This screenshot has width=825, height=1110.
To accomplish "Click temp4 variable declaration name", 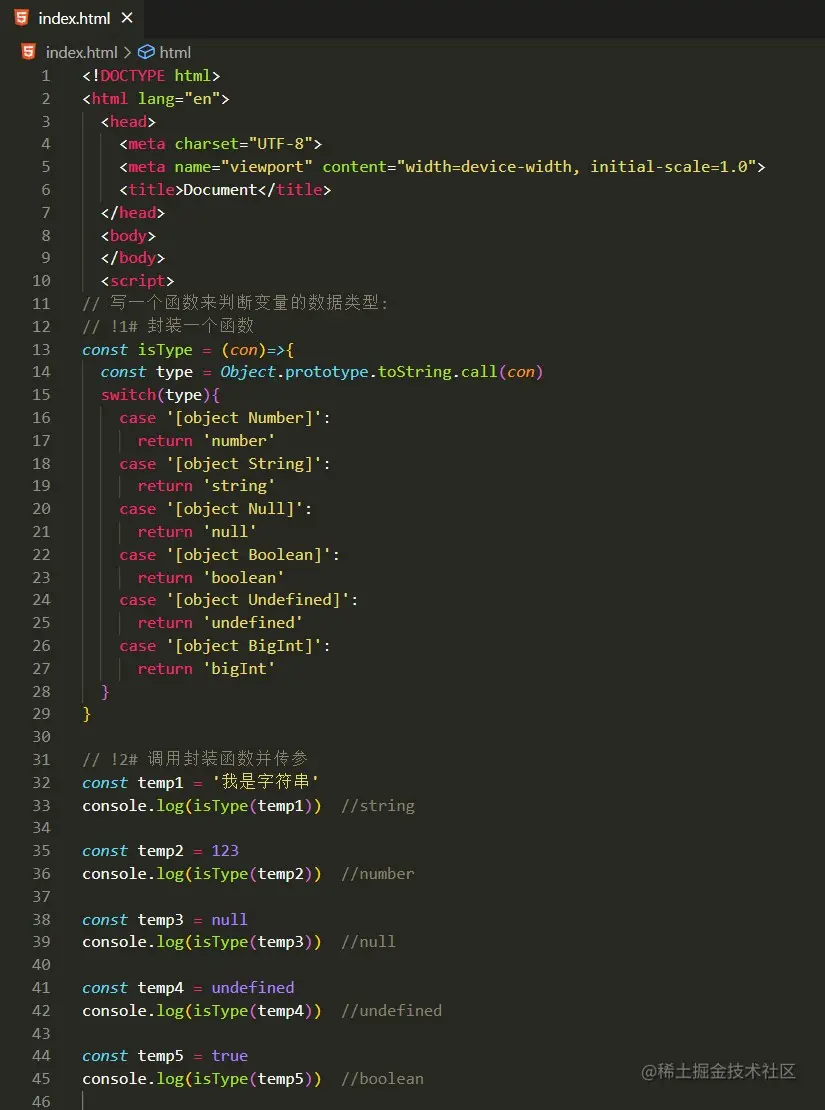I will (161, 988).
